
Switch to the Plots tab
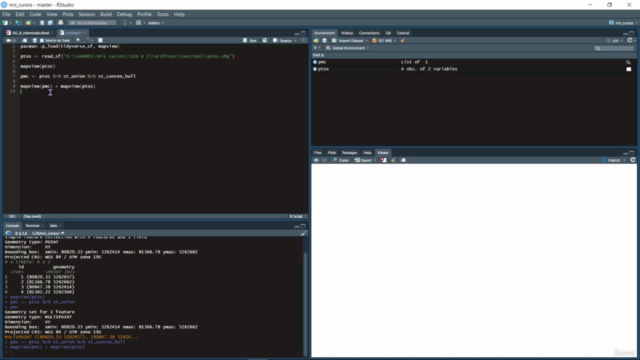332,153
